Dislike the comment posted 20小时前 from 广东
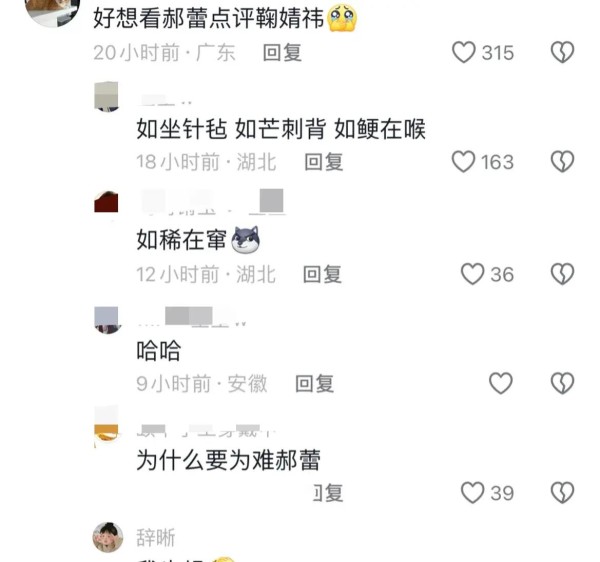Screen dimensions: 600x562 pyautogui.click(x=562, y=52)
